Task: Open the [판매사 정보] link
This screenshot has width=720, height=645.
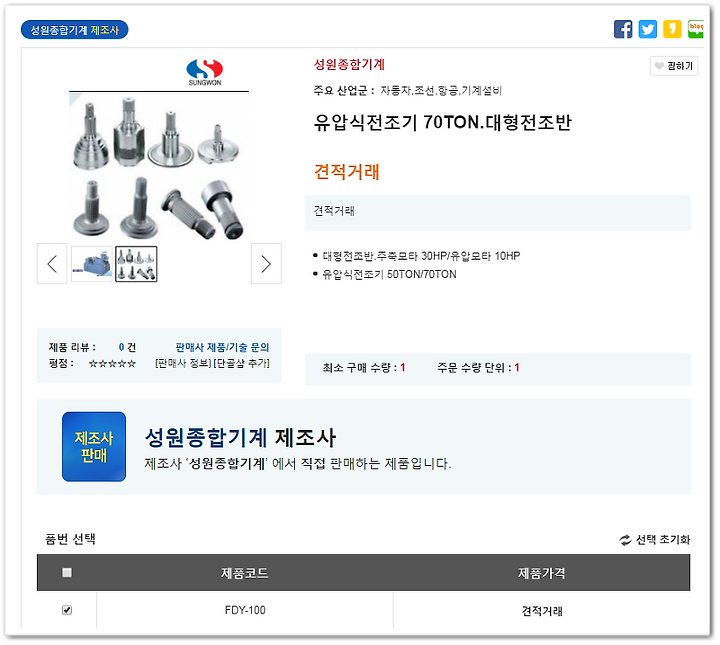Action: coord(183,363)
